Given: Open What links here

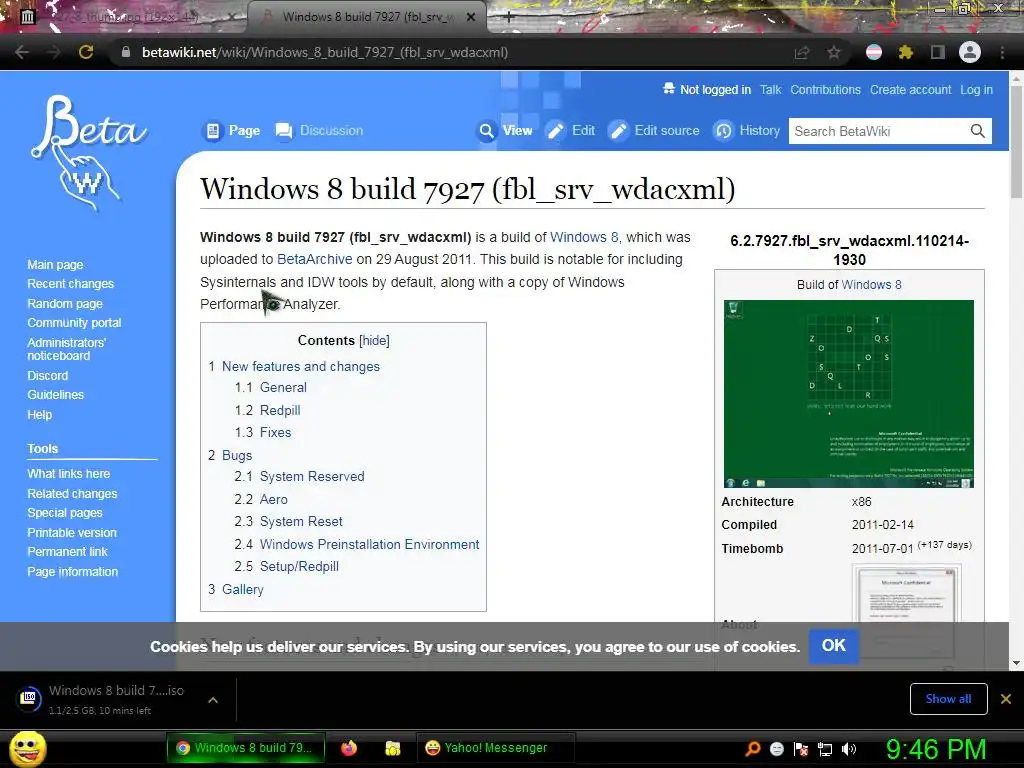Looking at the screenshot, I should tap(69, 474).
